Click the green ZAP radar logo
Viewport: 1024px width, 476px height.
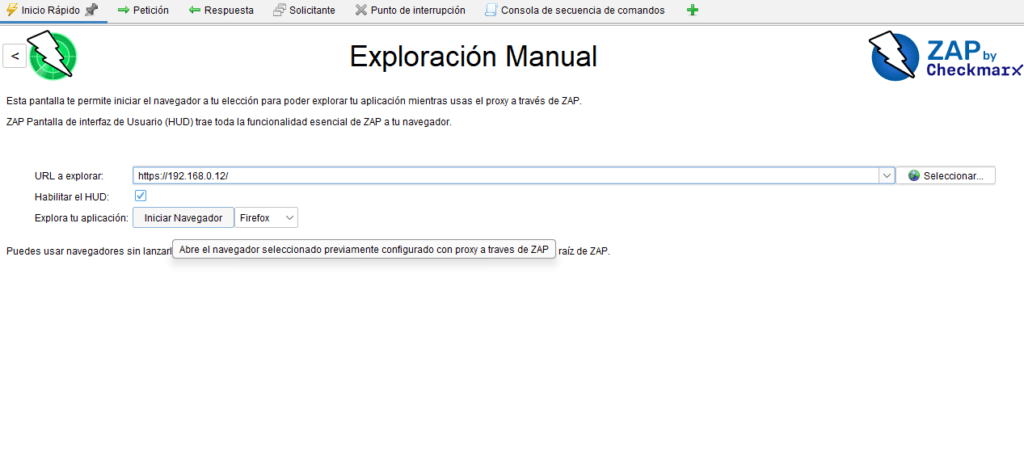click(x=53, y=56)
